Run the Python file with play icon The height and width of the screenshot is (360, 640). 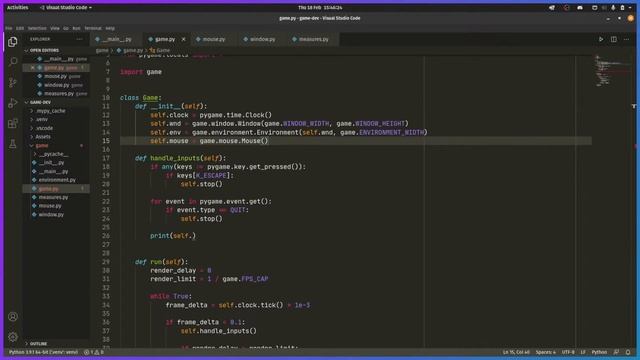coord(601,39)
